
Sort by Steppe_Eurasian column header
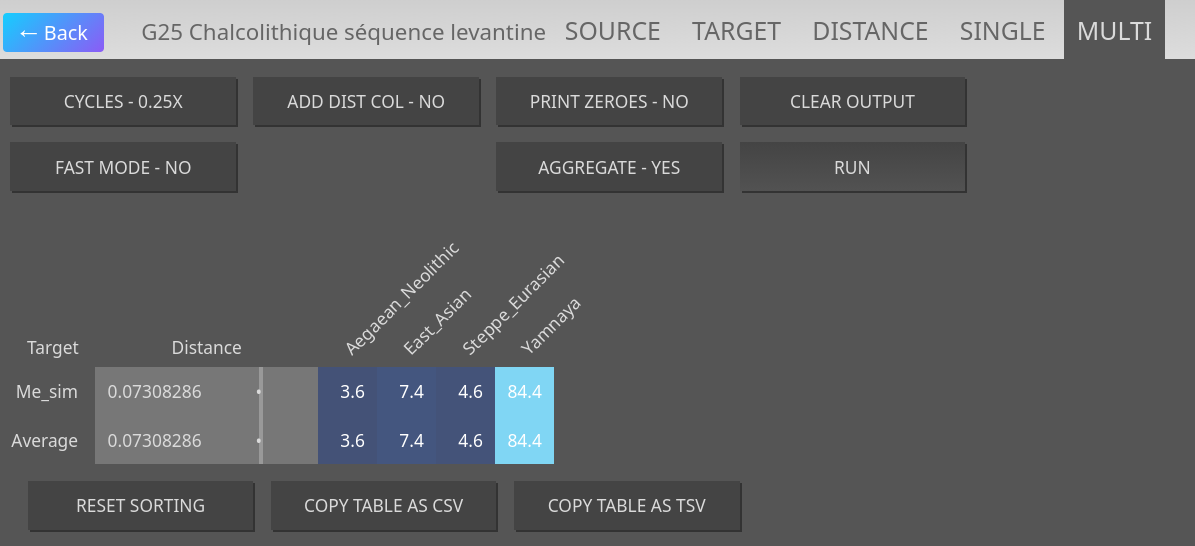(x=513, y=305)
